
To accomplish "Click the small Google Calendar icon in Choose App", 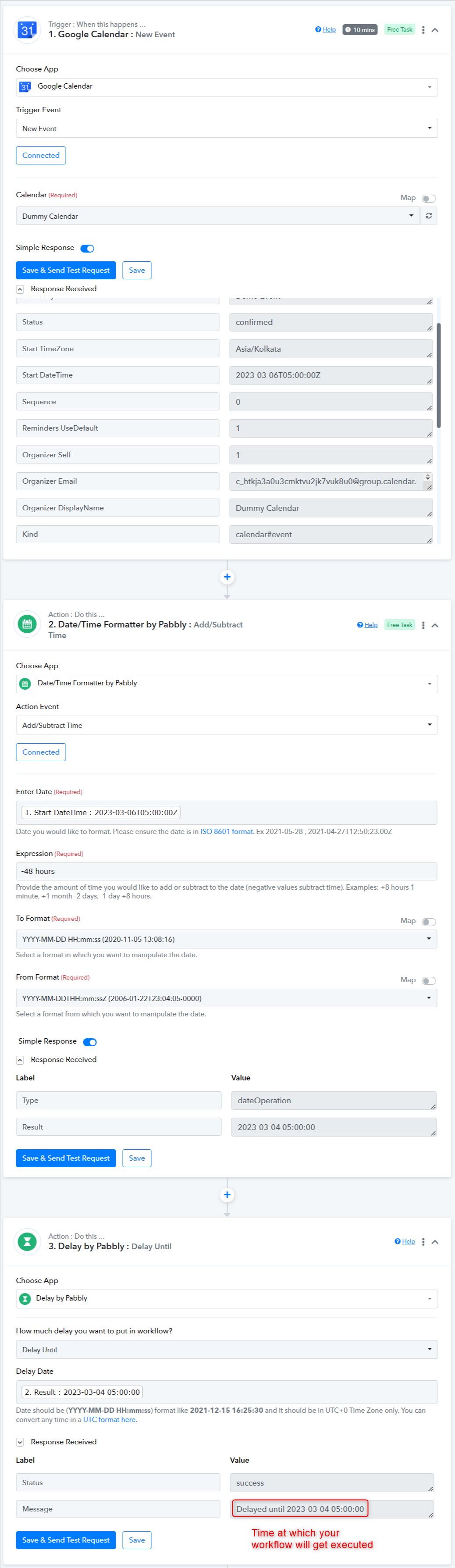I will [25, 86].
